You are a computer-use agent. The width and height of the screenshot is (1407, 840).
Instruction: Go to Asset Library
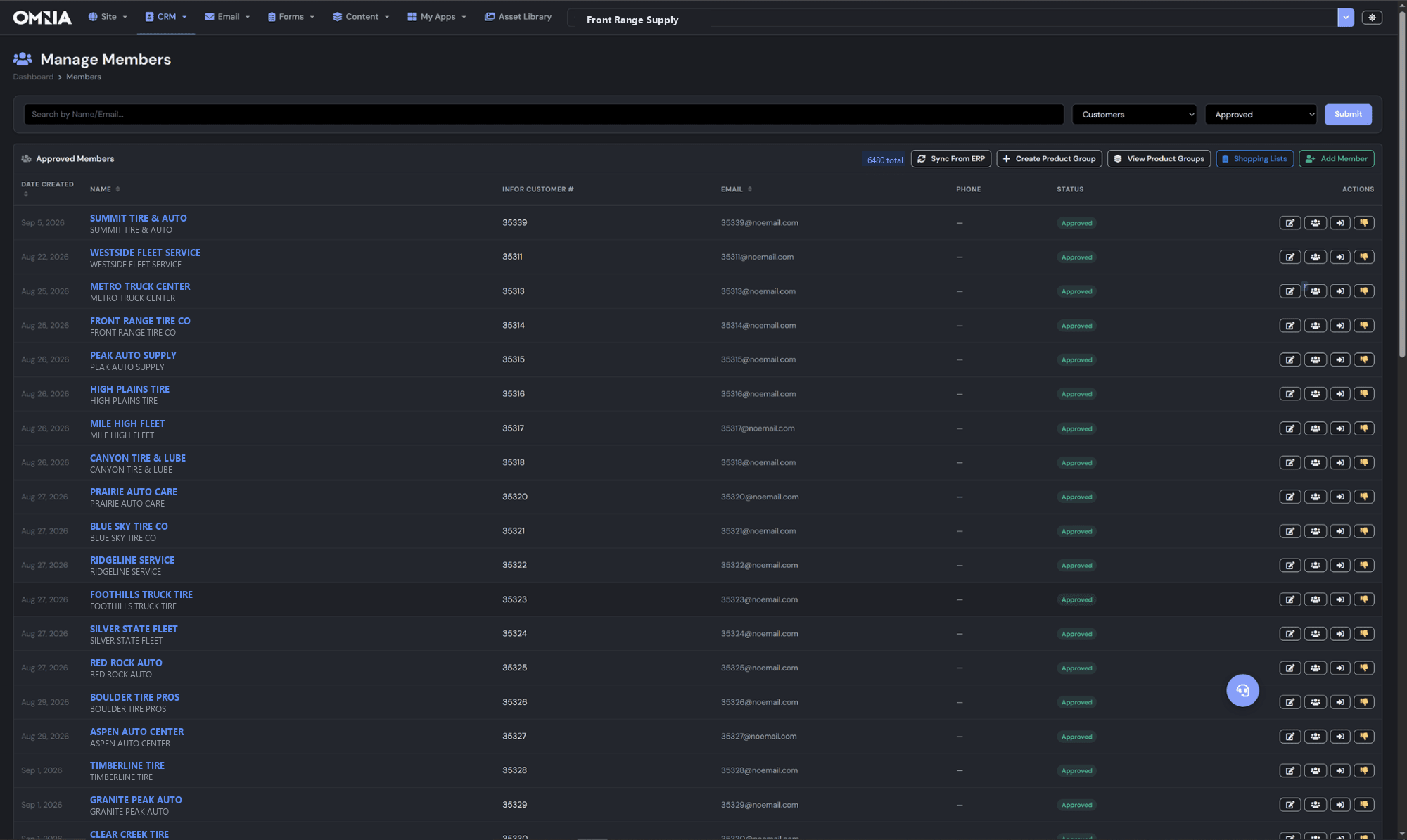[x=518, y=17]
